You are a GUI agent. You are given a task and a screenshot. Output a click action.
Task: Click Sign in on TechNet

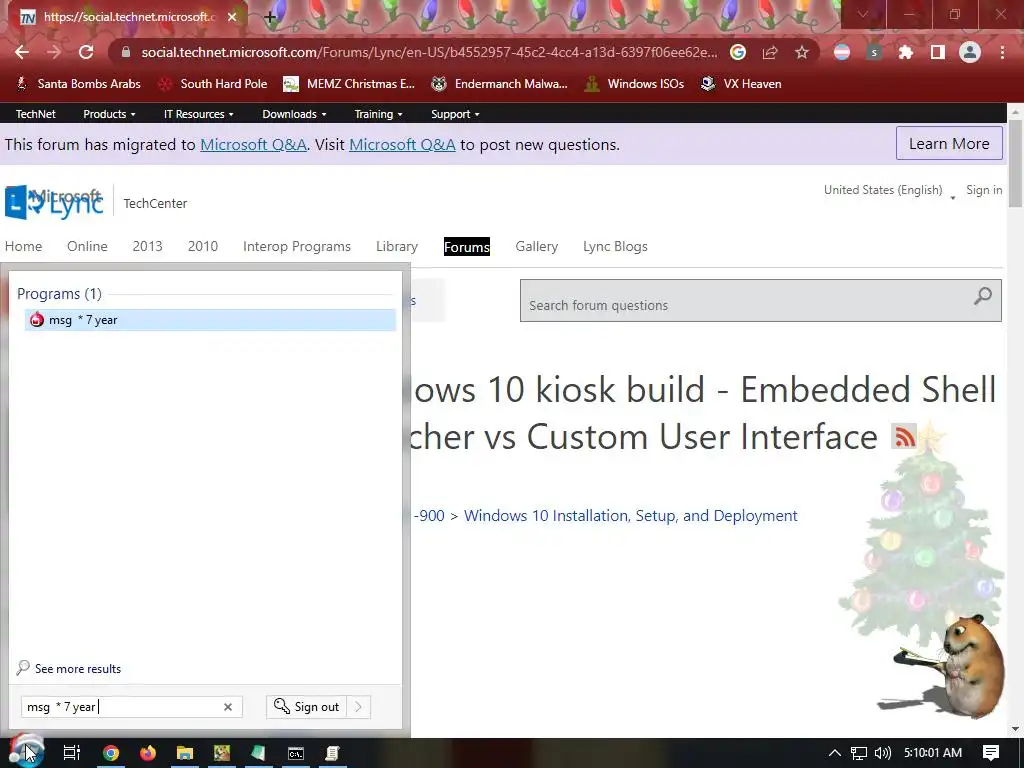(x=984, y=190)
